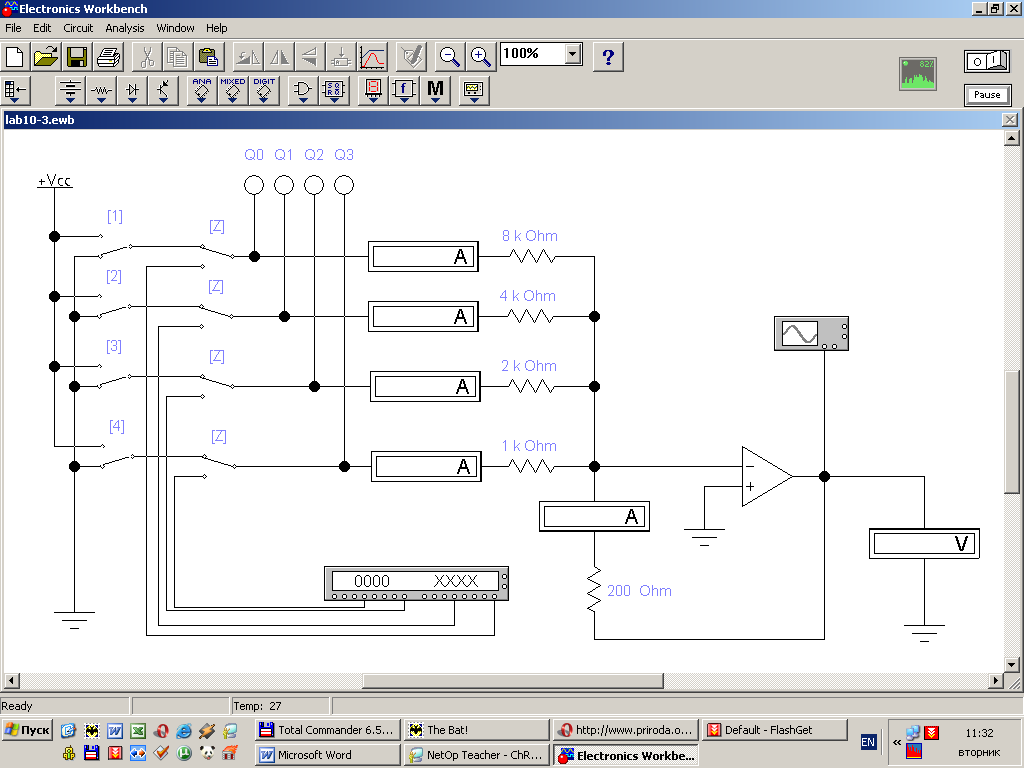Select the 8 k Ohm resistor

click(x=532, y=257)
